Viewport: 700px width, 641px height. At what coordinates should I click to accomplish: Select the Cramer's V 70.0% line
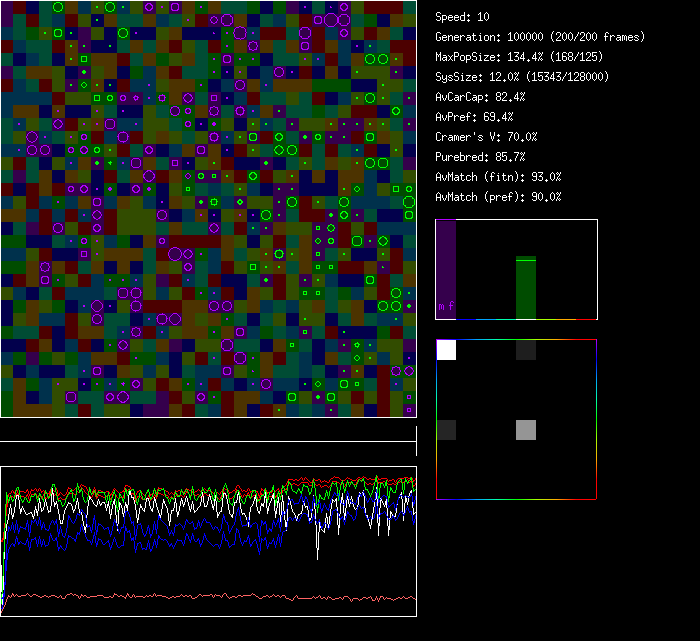point(486,137)
